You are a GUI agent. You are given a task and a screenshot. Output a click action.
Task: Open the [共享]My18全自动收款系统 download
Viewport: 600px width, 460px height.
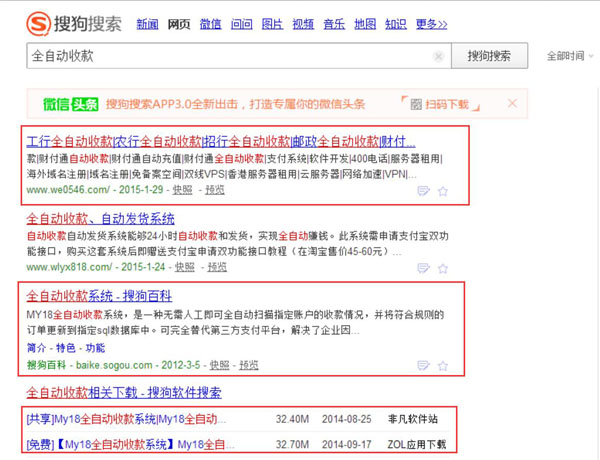(126, 419)
